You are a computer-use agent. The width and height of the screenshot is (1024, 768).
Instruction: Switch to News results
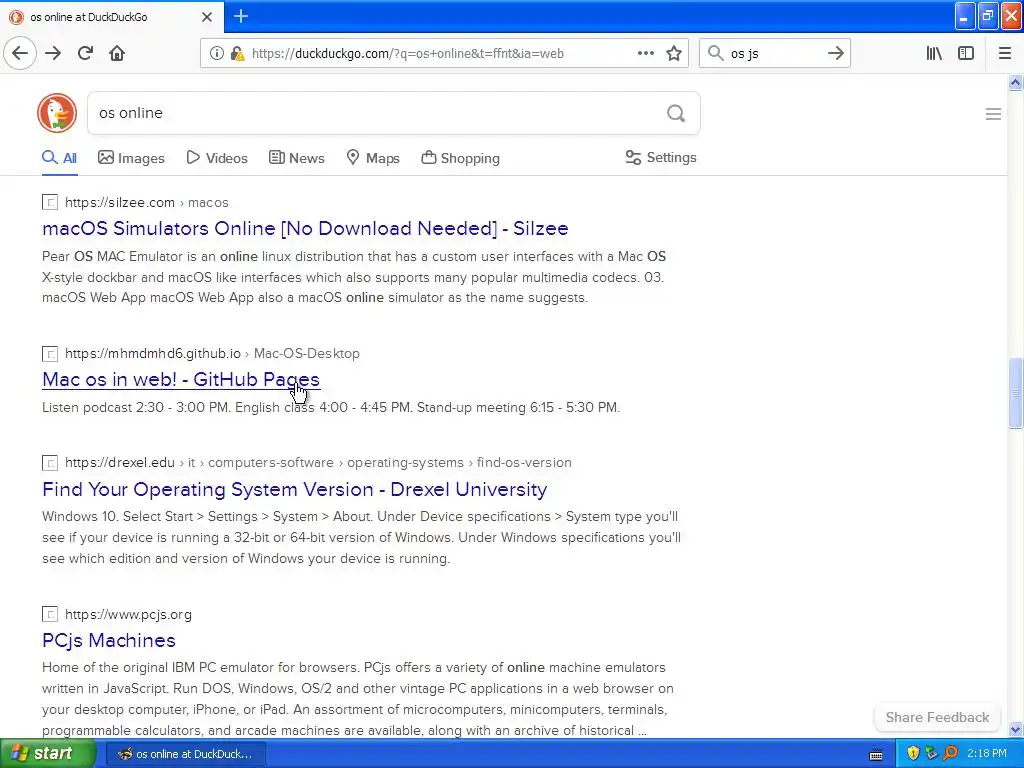click(x=296, y=158)
